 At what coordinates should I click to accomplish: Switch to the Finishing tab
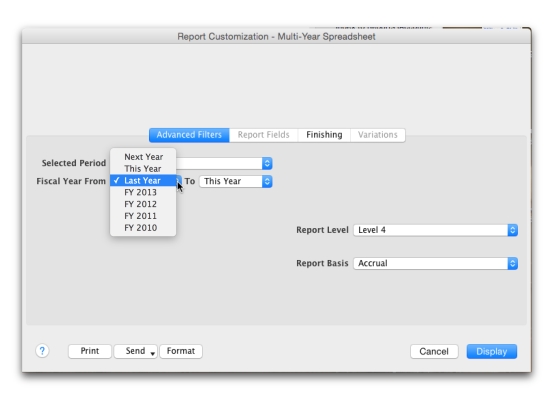tap(324, 135)
